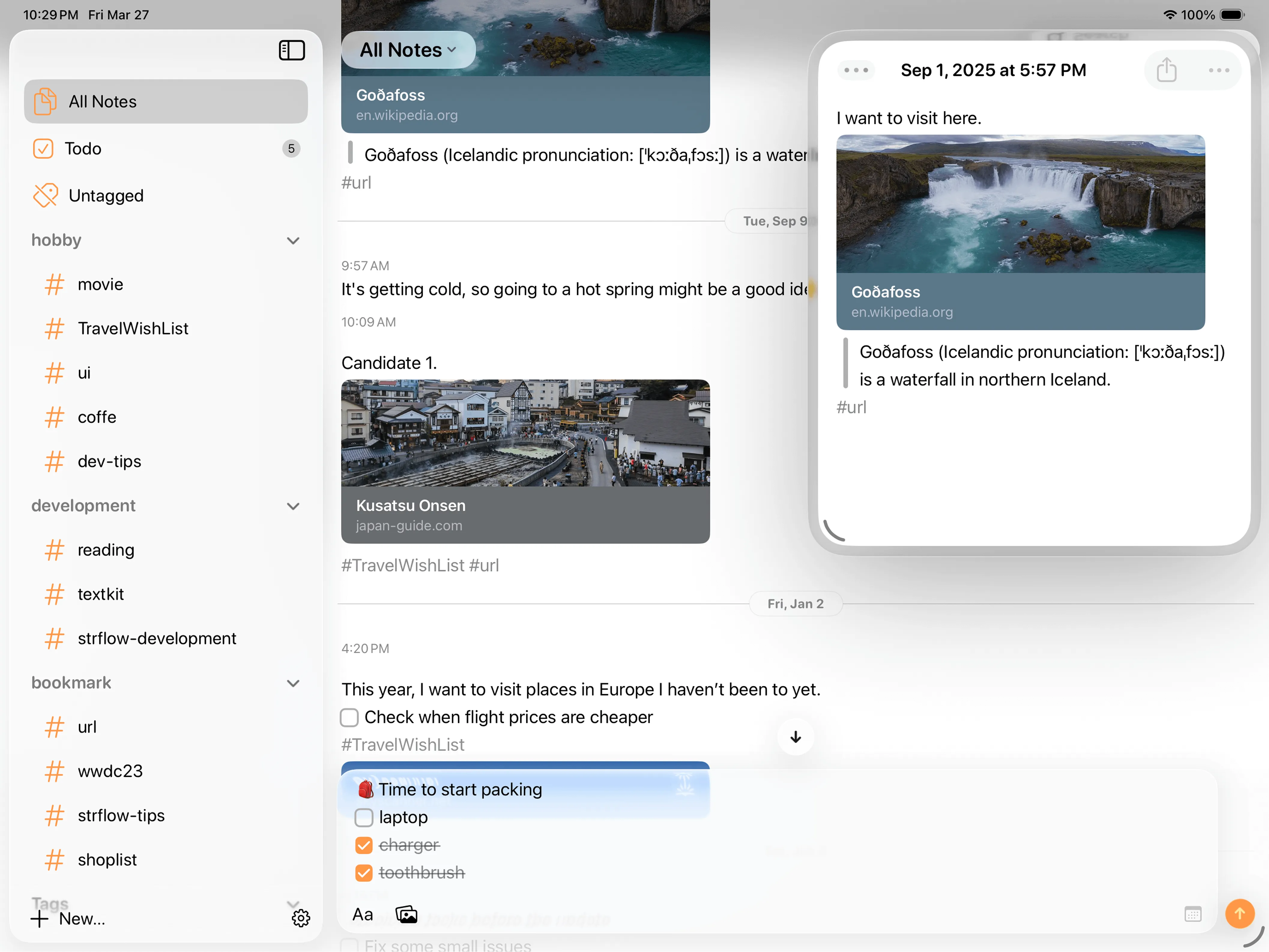Collapse the Tags group chevron
The width and height of the screenshot is (1269, 952).
(293, 904)
